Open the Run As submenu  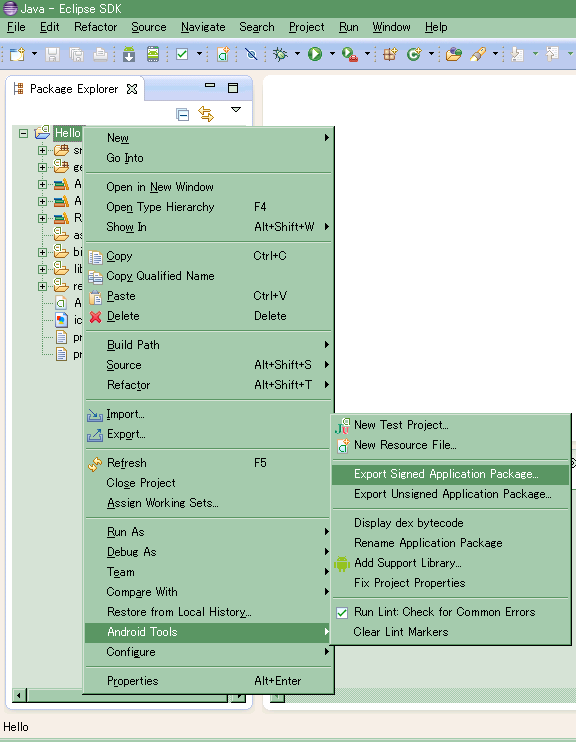[209, 532]
